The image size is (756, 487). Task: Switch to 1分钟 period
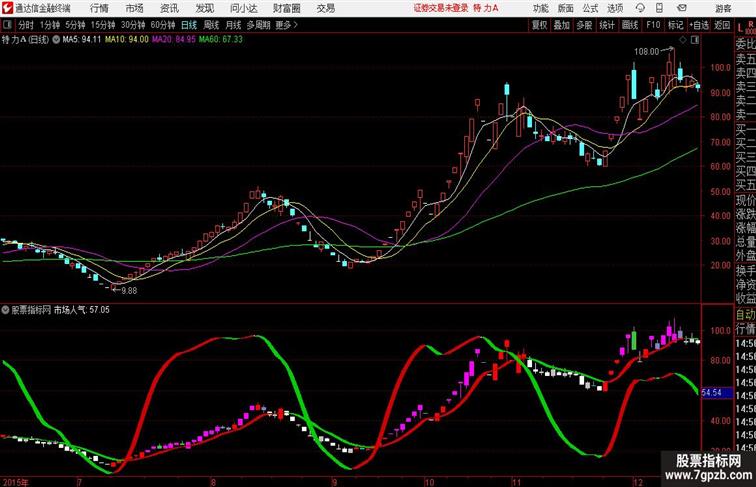coord(50,25)
